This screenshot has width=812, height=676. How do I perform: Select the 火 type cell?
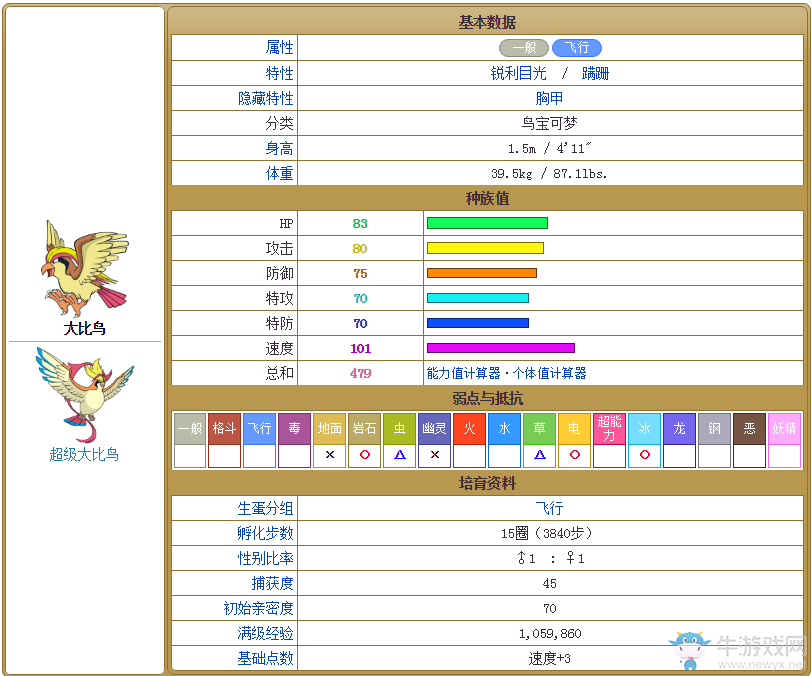[469, 428]
